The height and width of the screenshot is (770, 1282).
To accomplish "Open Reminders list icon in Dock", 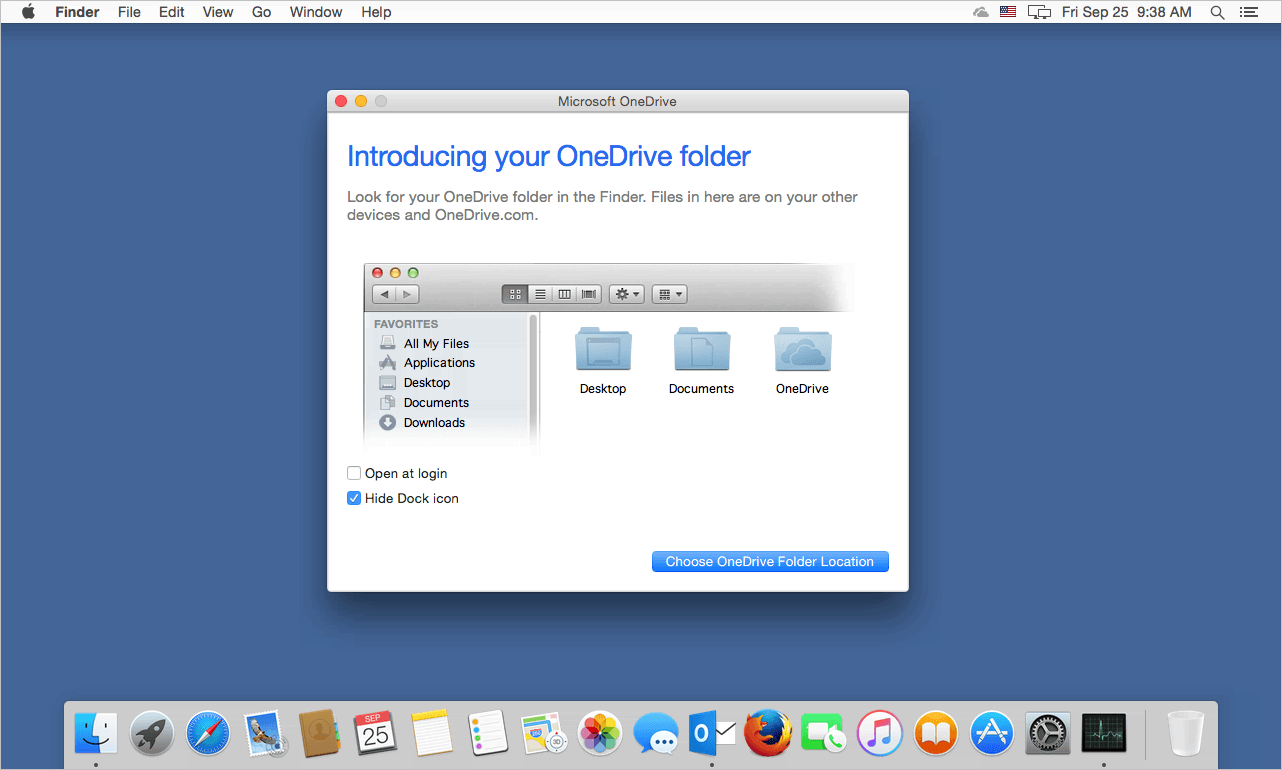I will [489, 734].
